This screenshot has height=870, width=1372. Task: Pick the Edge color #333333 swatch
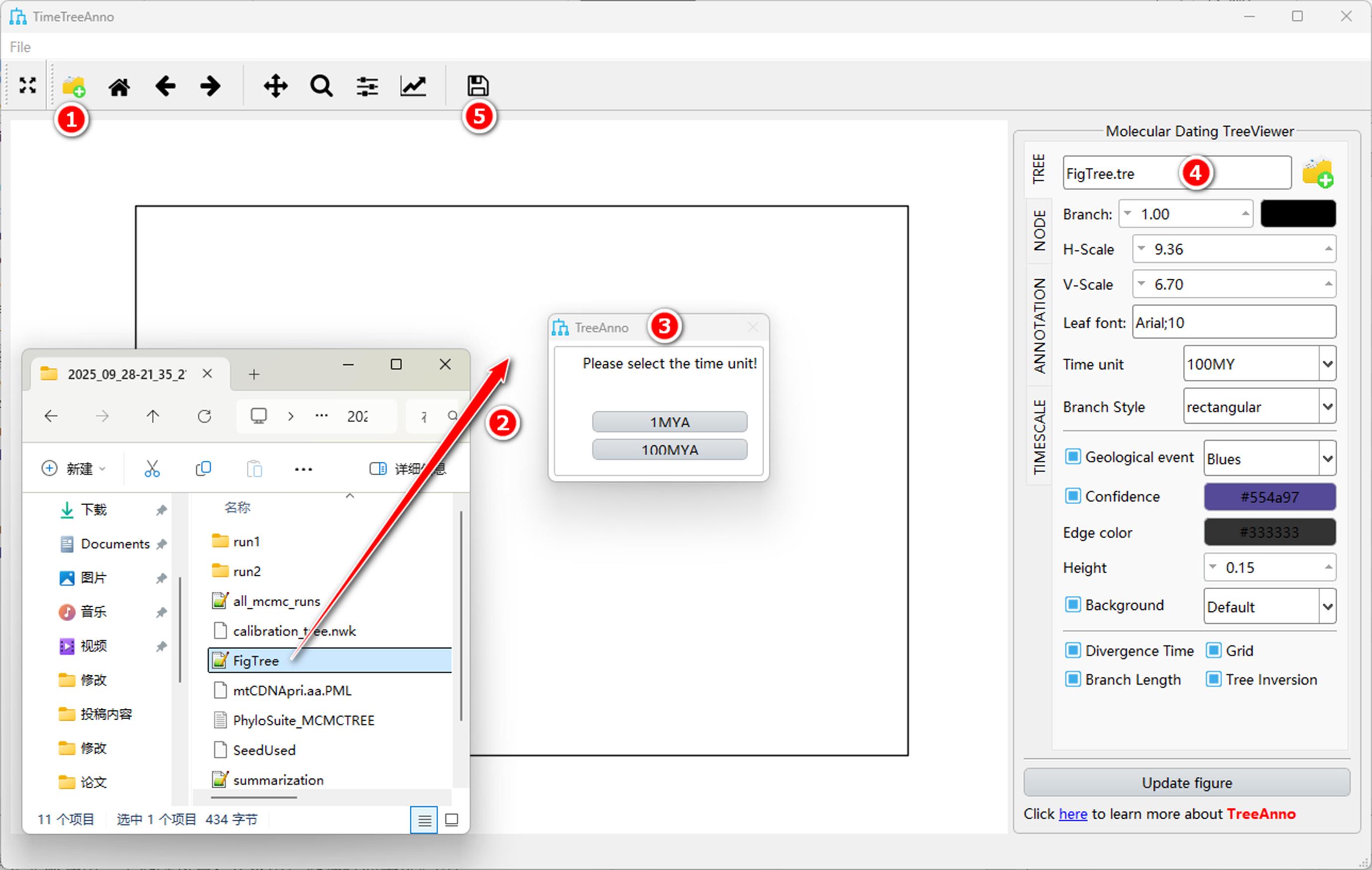[1269, 532]
